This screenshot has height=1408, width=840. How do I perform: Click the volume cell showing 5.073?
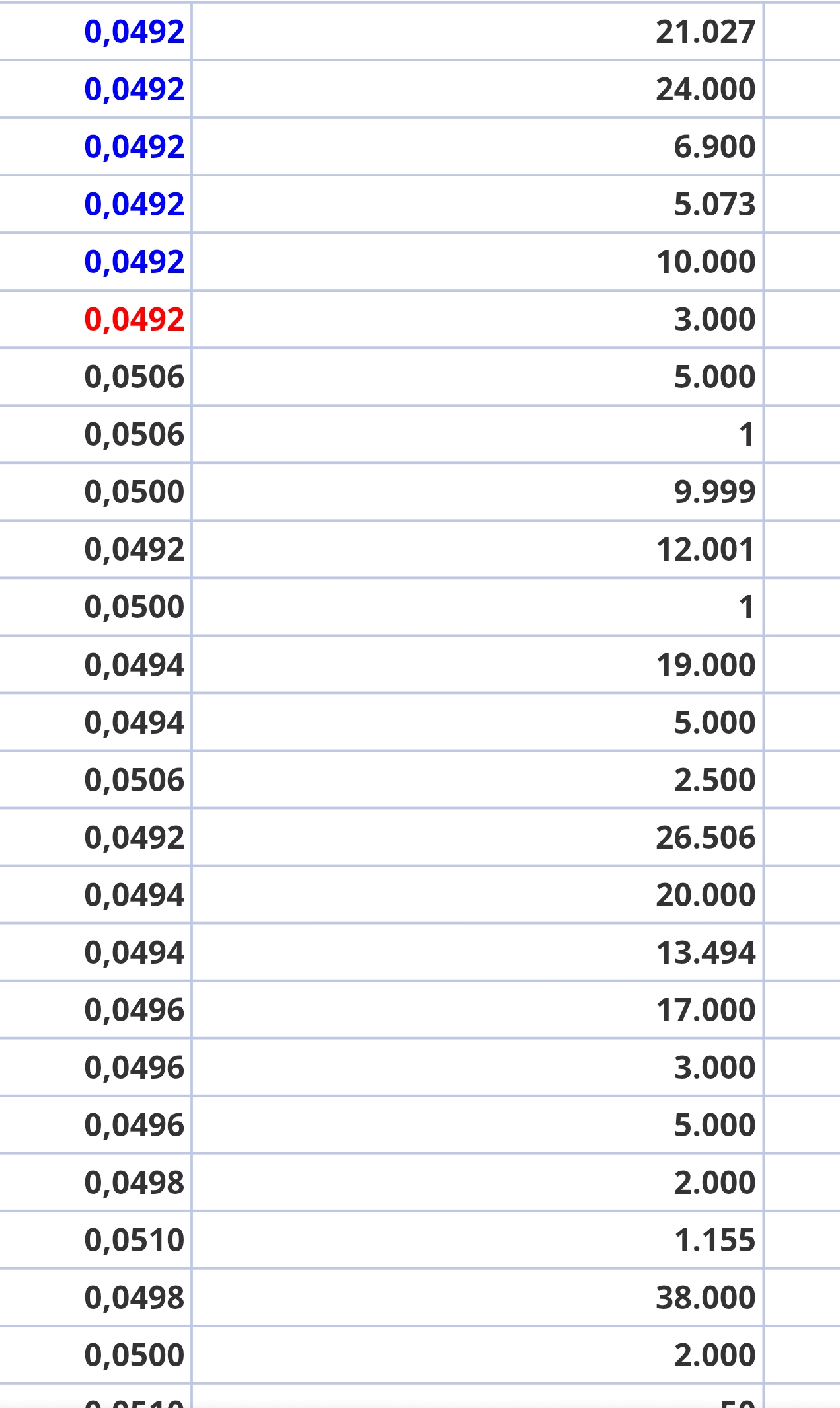pyautogui.click(x=478, y=204)
